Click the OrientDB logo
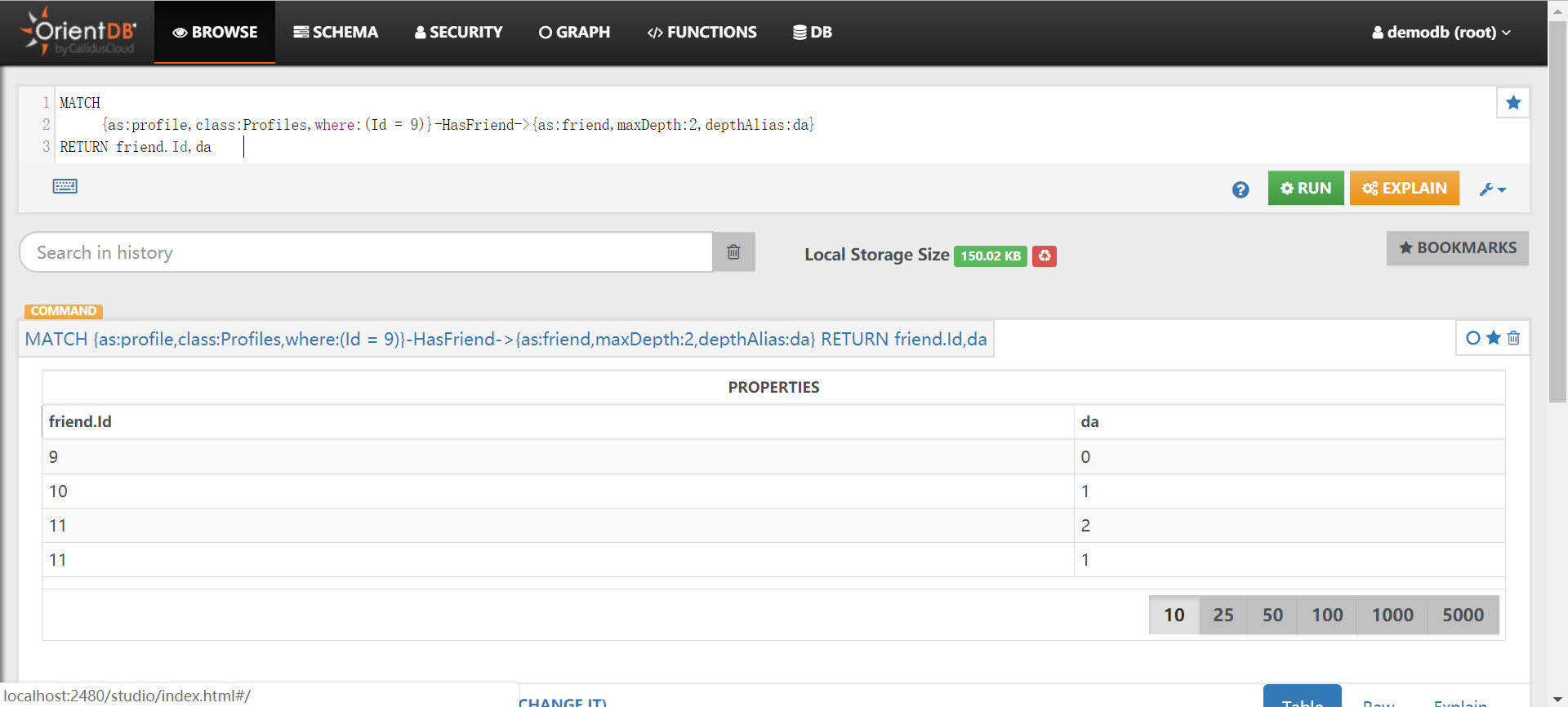 point(78,32)
